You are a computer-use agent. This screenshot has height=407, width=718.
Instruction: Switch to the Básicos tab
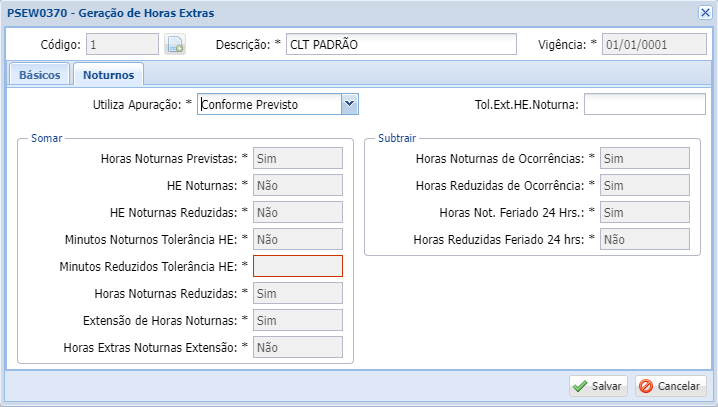click(39, 75)
